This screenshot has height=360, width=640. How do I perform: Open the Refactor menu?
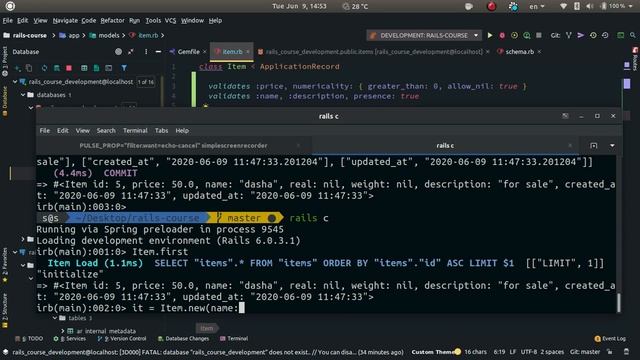112,20
